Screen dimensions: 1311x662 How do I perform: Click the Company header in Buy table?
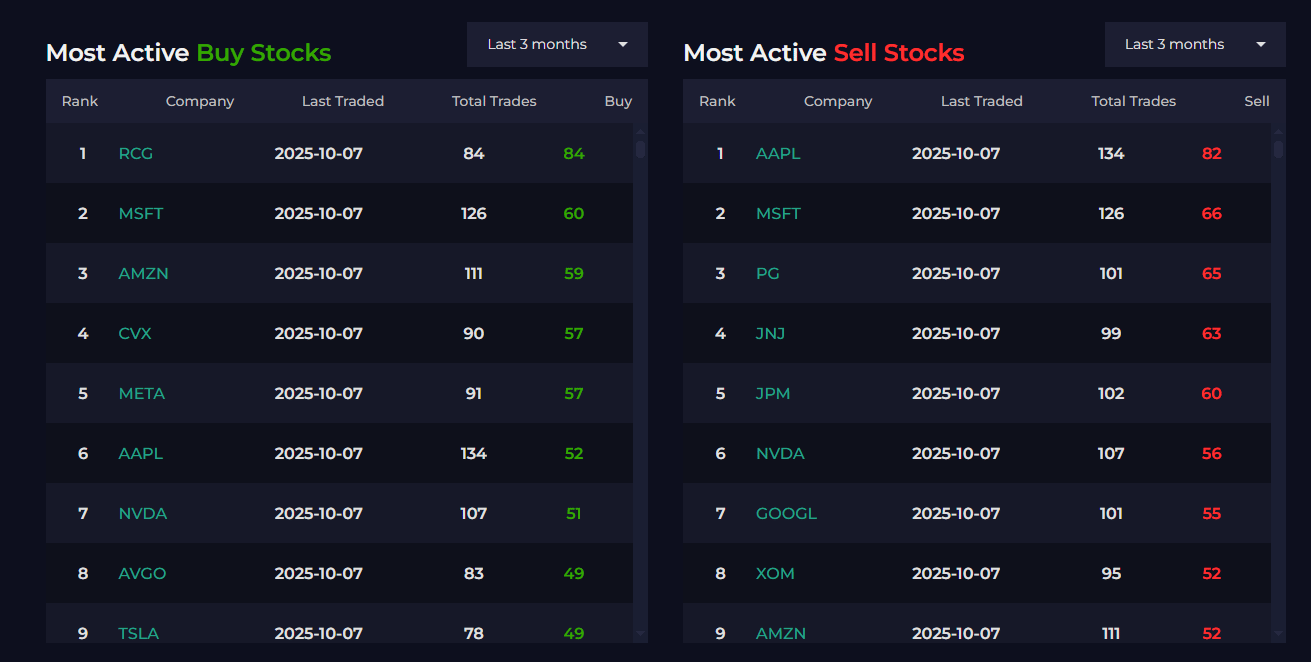pyautogui.click(x=200, y=101)
